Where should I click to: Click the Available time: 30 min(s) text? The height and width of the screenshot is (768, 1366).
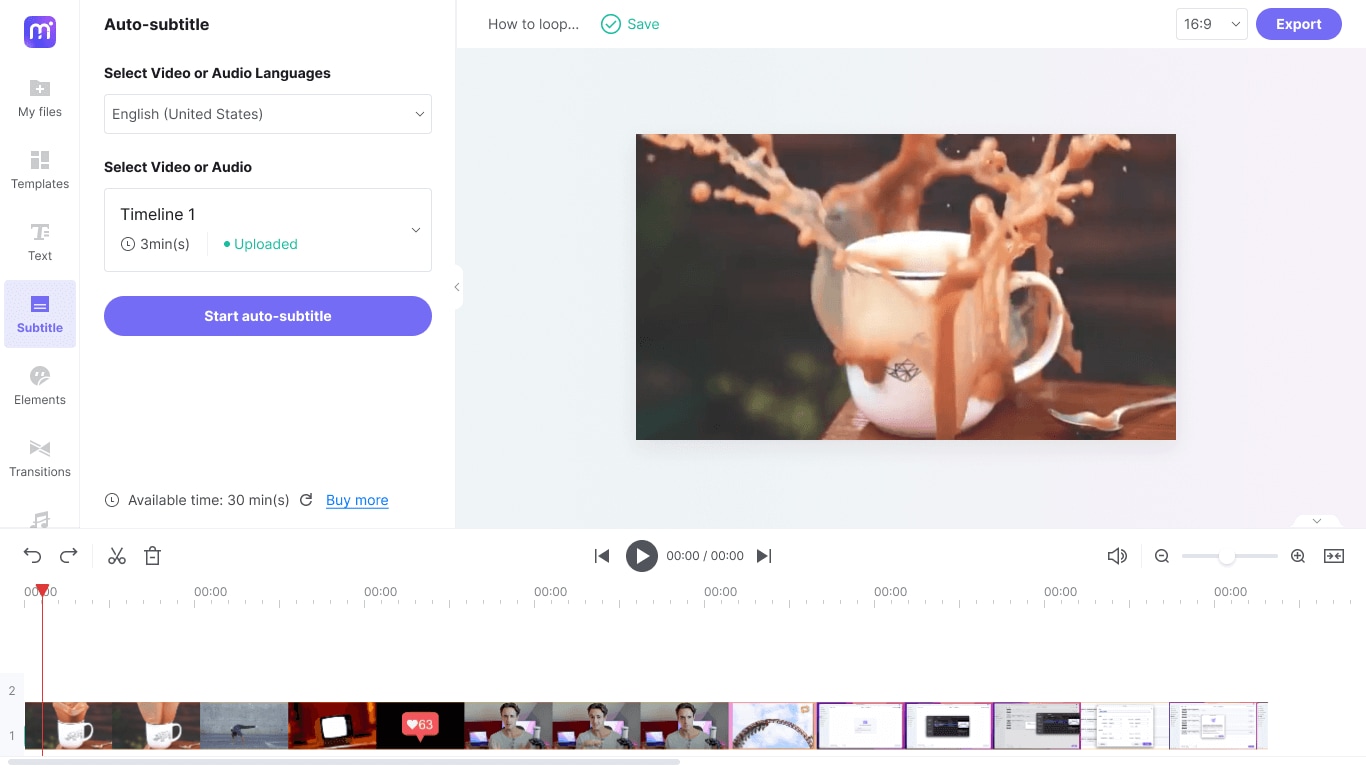208,500
